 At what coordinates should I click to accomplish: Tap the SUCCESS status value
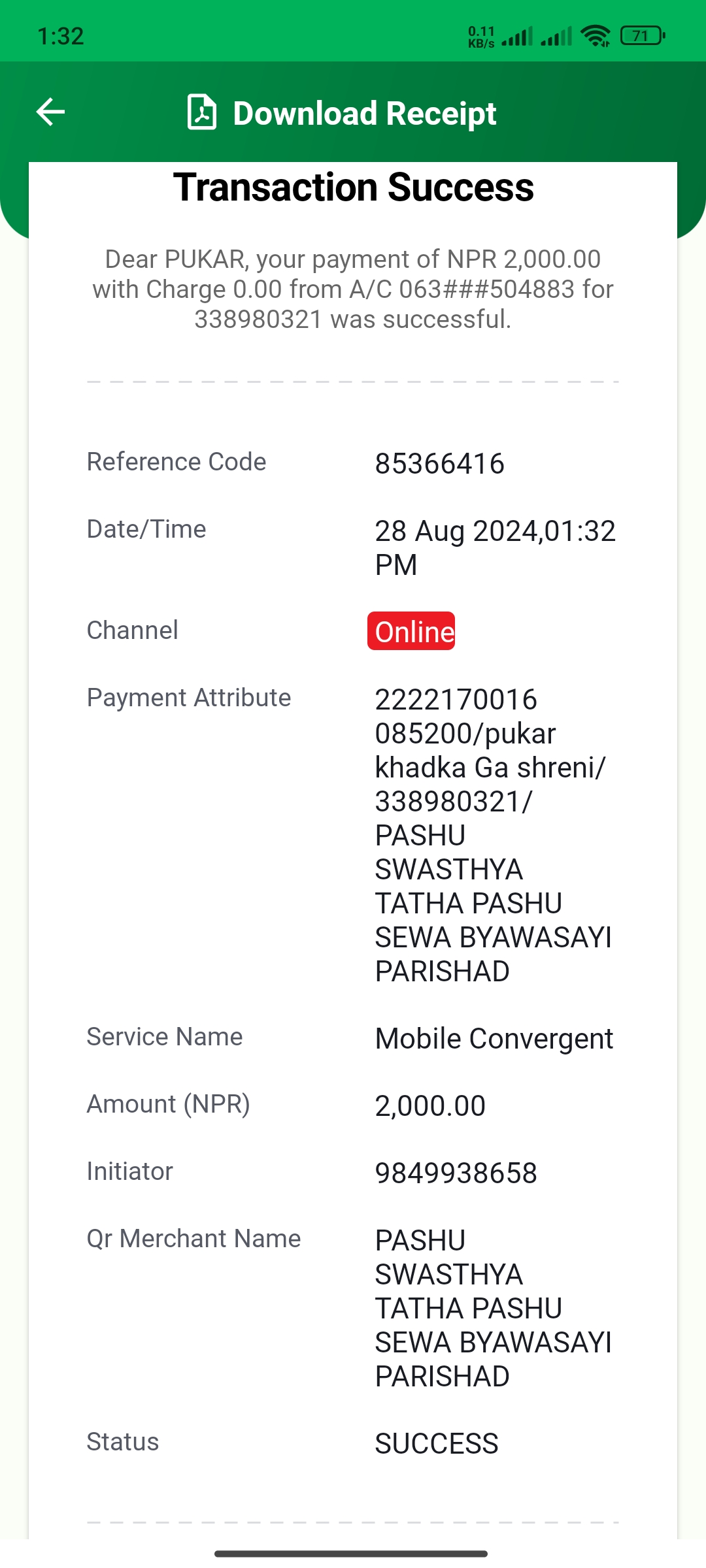click(x=437, y=1444)
